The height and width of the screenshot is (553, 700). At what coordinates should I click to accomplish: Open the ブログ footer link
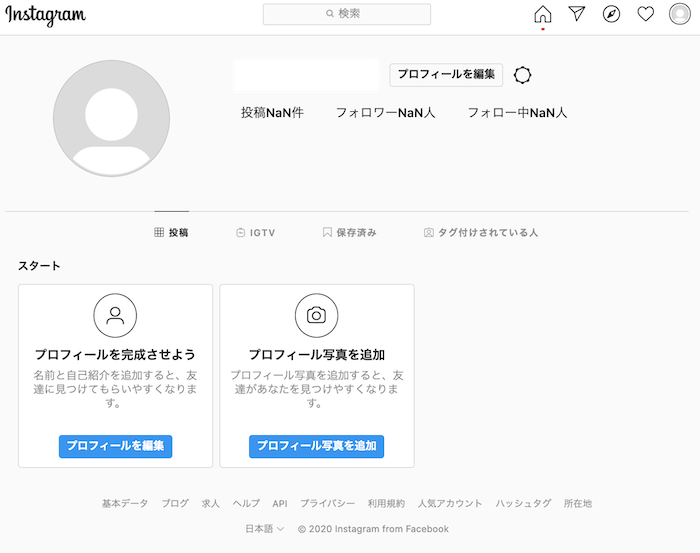[x=175, y=503]
